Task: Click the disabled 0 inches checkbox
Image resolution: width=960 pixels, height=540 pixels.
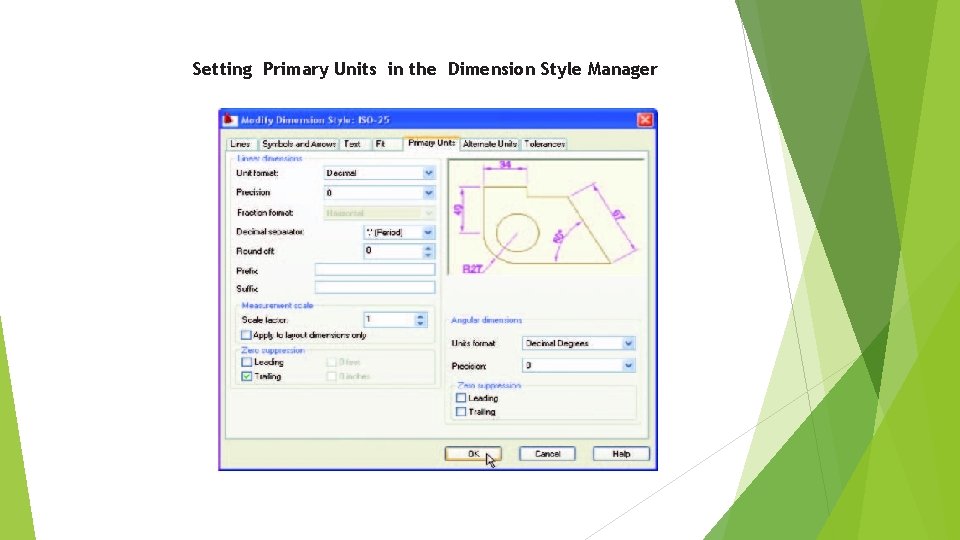Action: pyautogui.click(x=331, y=376)
